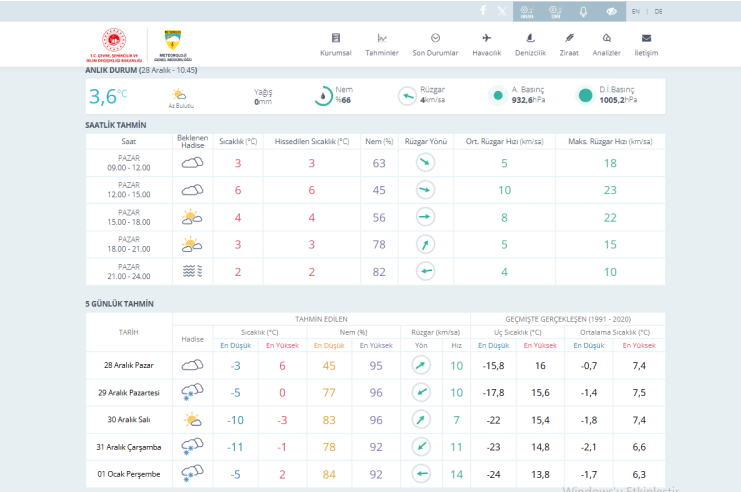
Task: Go to the İletişim contact page
Action: [646, 44]
